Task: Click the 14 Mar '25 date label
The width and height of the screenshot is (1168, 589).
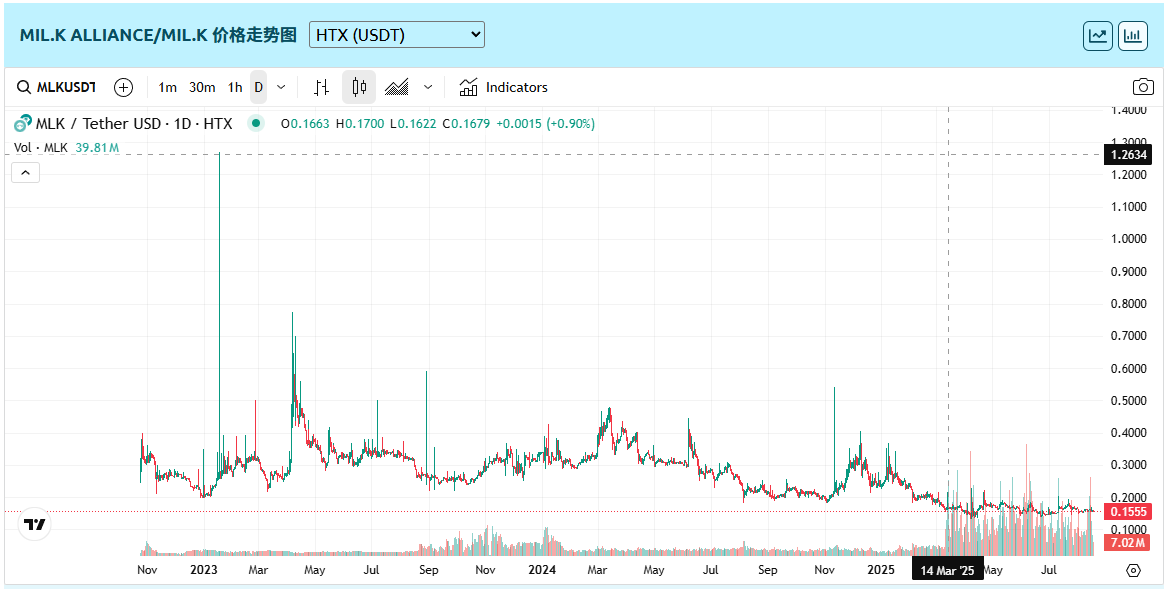Action: [948, 570]
